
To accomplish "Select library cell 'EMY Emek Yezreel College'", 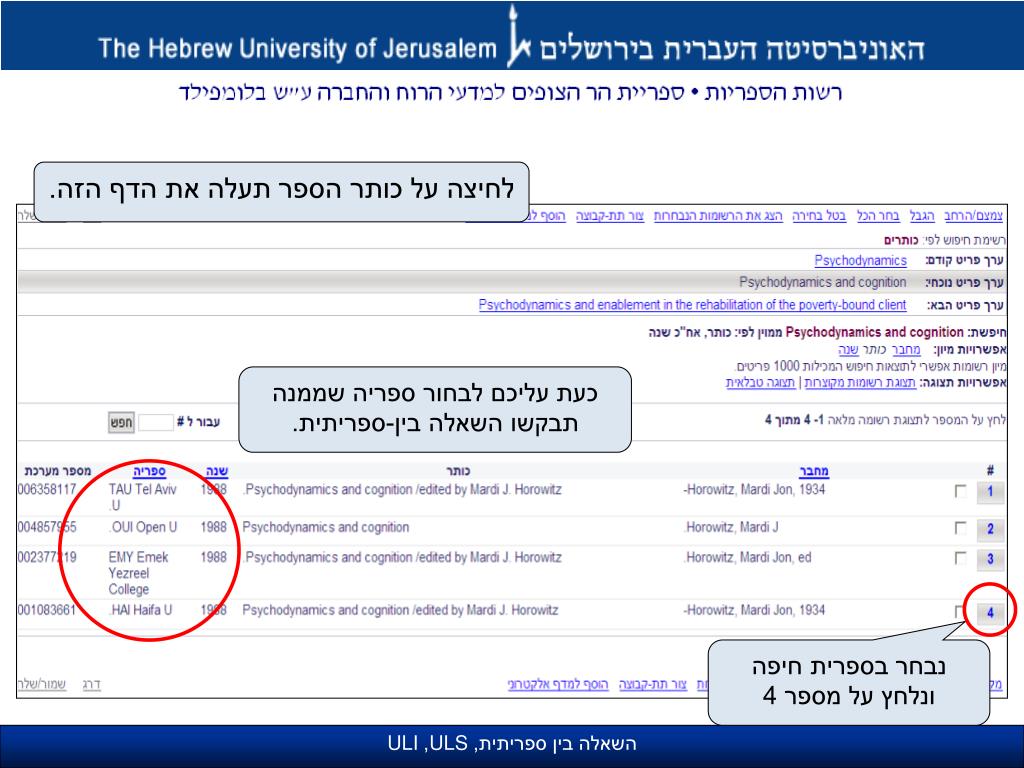I will (x=138, y=573).
